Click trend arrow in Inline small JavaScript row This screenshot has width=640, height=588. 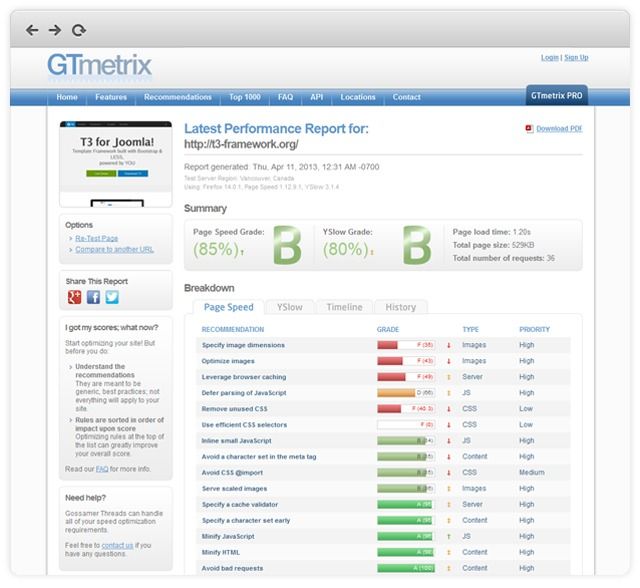449,441
